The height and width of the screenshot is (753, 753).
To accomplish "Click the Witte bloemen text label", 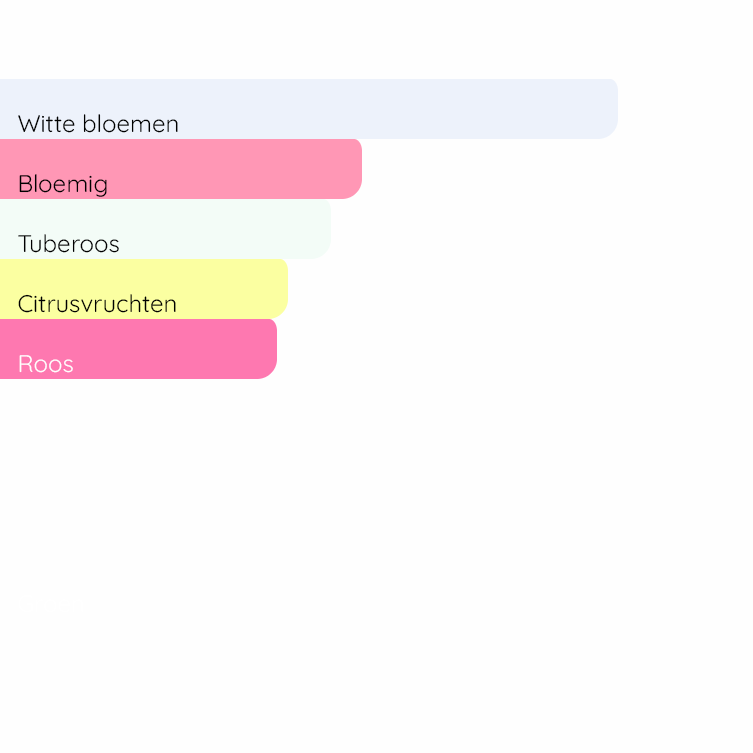I will click(98, 124).
